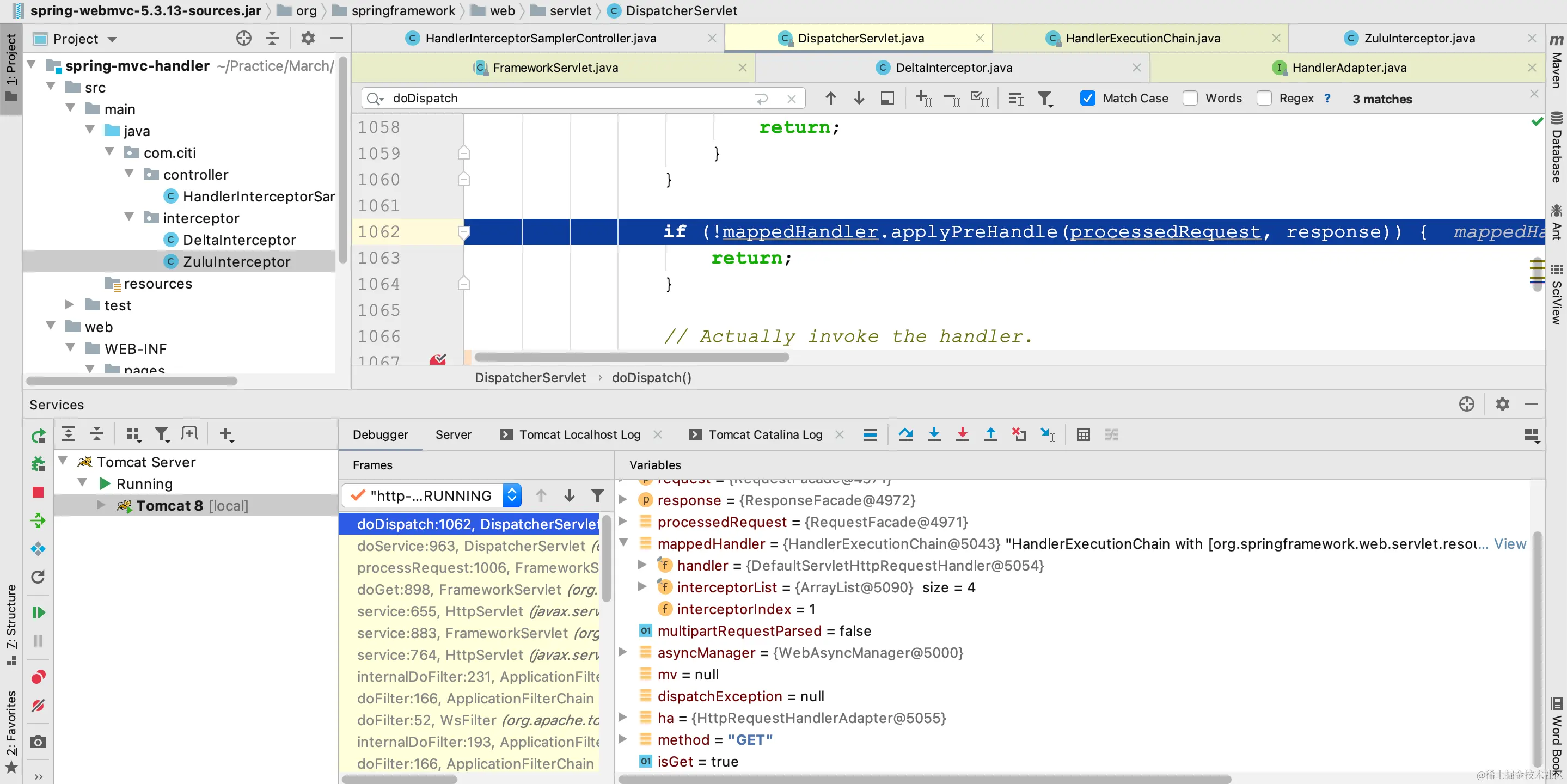
Task: Expand the test folder
Action: [70, 305]
